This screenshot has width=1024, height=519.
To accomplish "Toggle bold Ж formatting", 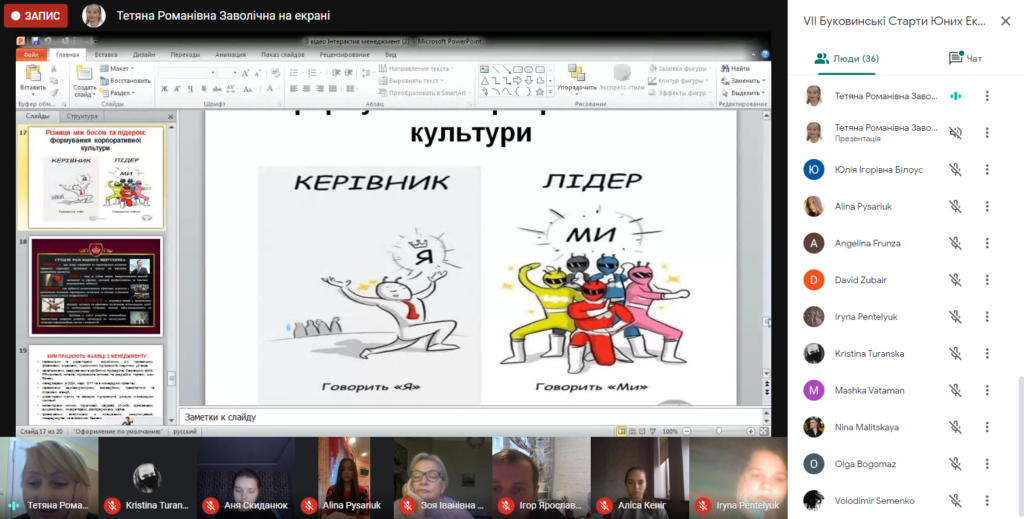I will tap(165, 89).
